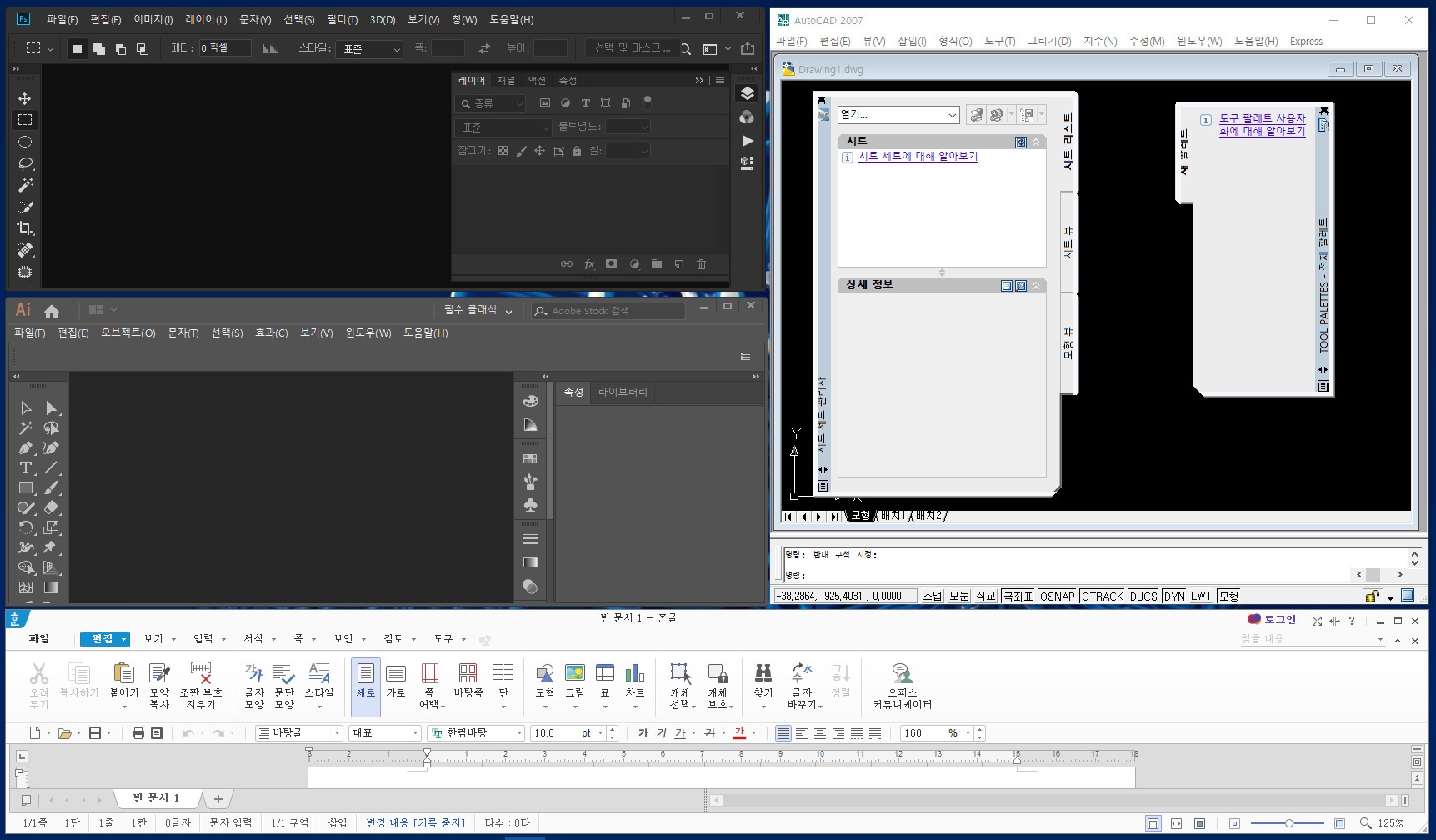The image size is (1436, 840).
Task: Open the Symbols club icon panel in Illustrator
Action: click(530, 505)
